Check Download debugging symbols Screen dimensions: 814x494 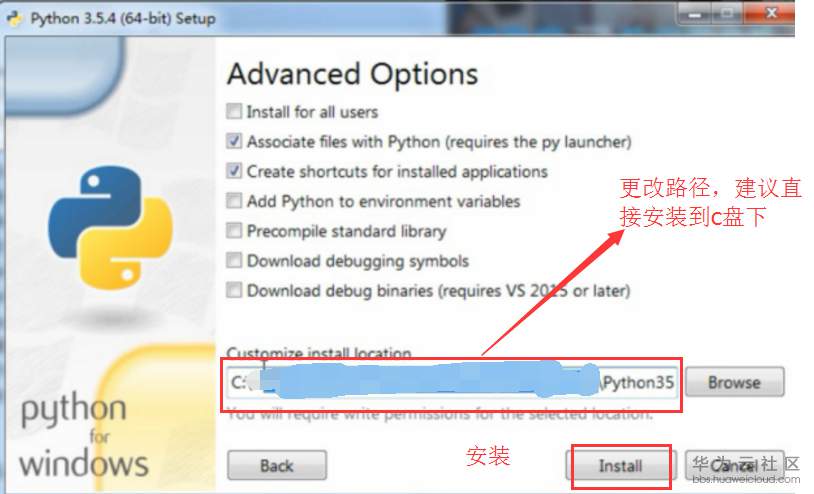tap(234, 260)
